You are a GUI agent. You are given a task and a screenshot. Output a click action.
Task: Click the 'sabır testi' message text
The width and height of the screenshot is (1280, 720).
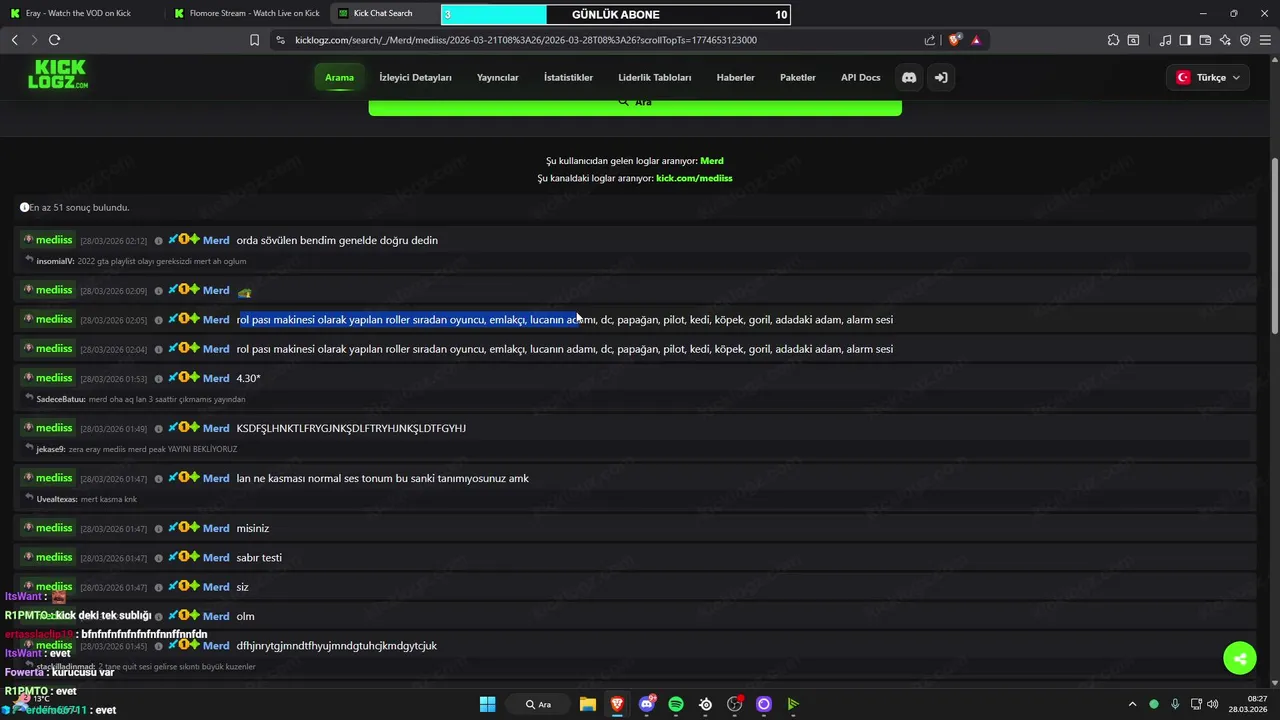(259, 558)
